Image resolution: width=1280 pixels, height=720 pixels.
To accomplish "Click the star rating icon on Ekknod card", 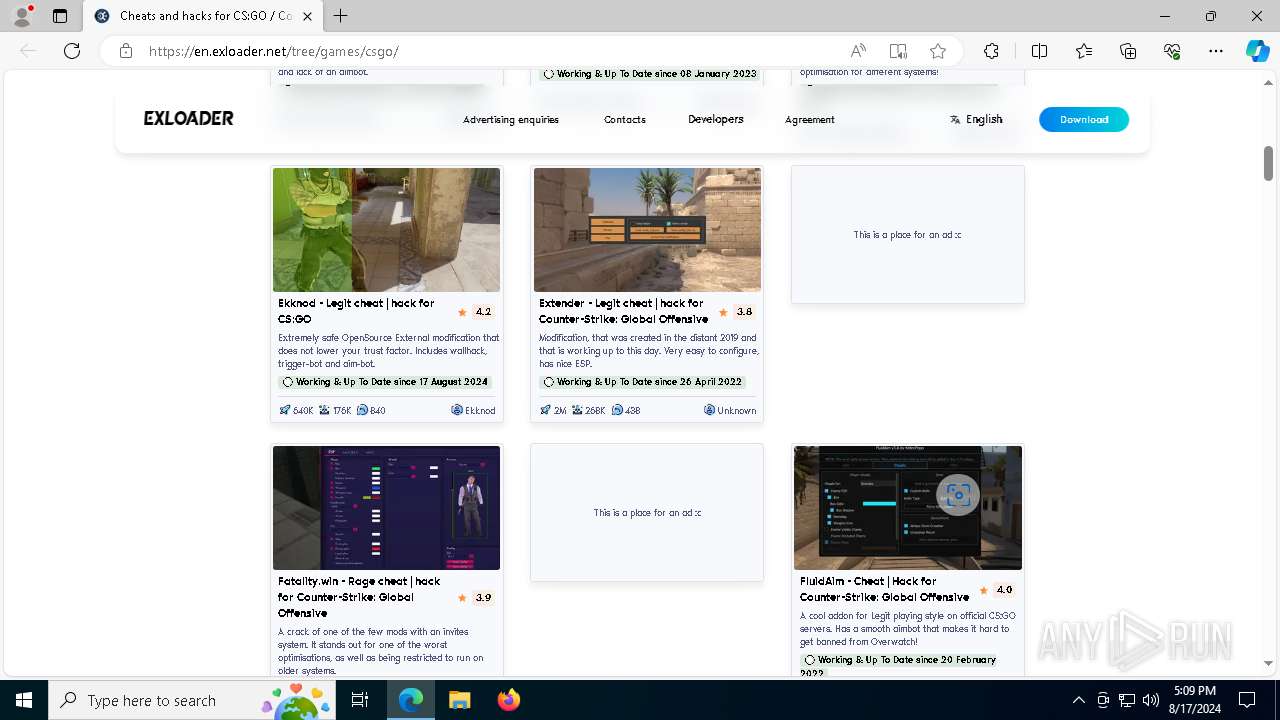I will [462, 312].
